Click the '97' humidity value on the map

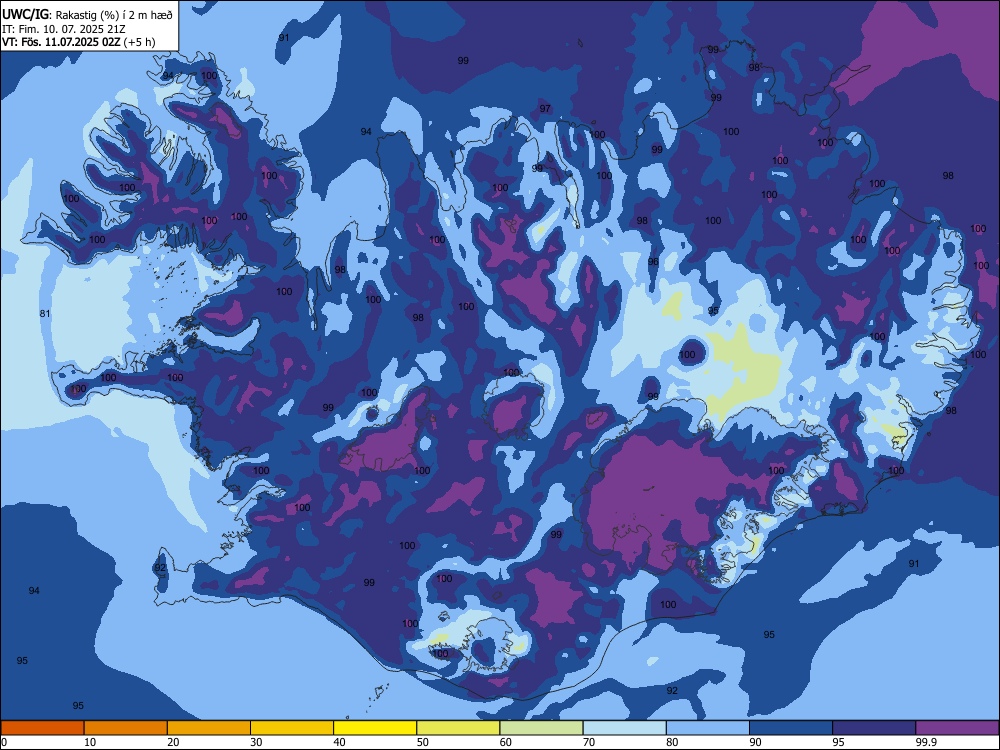[545, 108]
